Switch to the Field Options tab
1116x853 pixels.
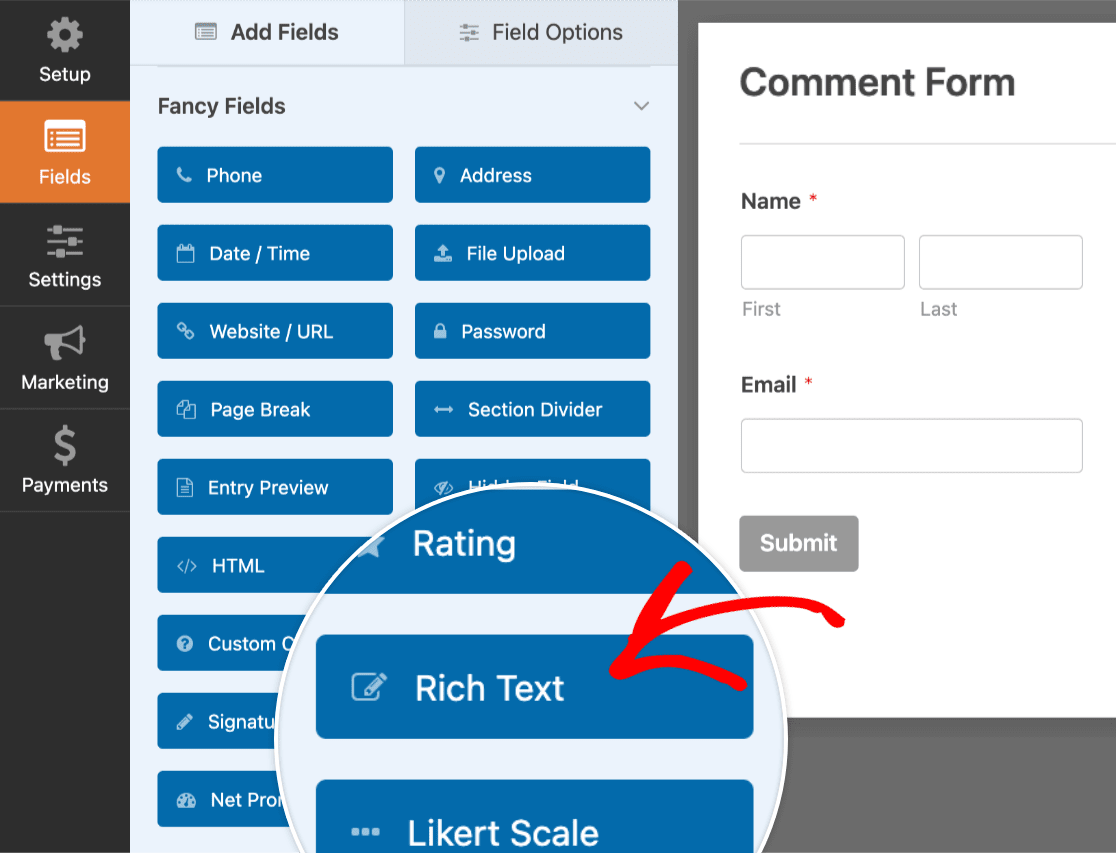click(x=541, y=32)
